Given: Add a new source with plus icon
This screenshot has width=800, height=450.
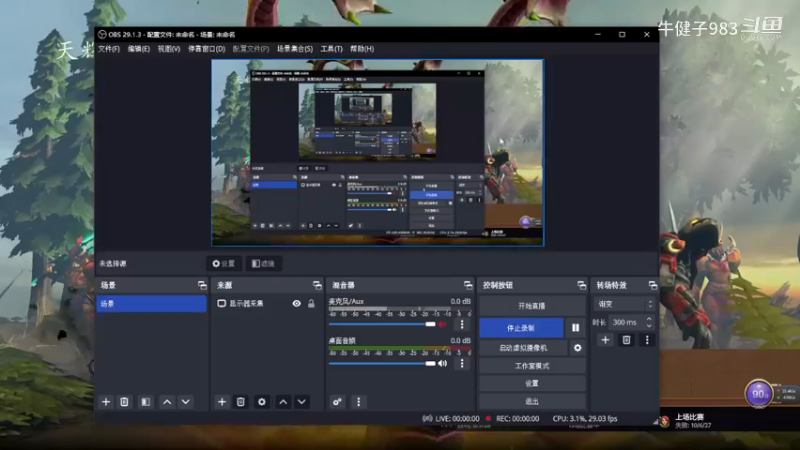Looking at the screenshot, I should point(221,402).
